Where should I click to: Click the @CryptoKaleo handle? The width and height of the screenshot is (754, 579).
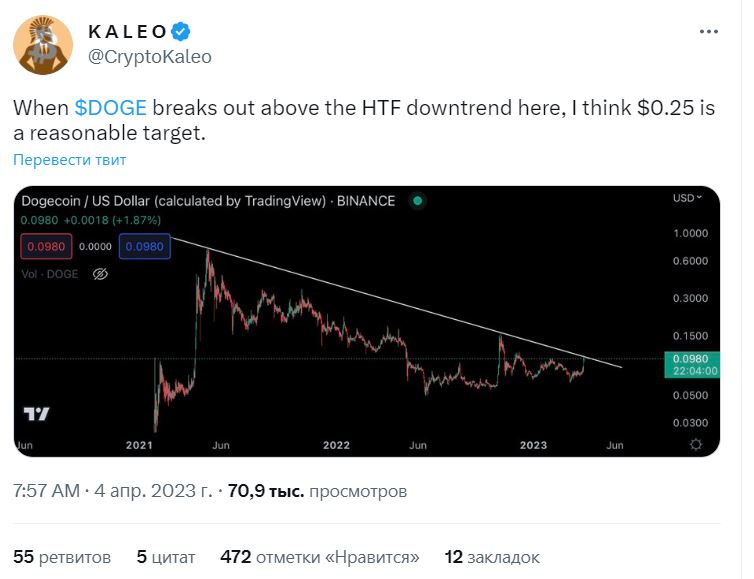150,56
